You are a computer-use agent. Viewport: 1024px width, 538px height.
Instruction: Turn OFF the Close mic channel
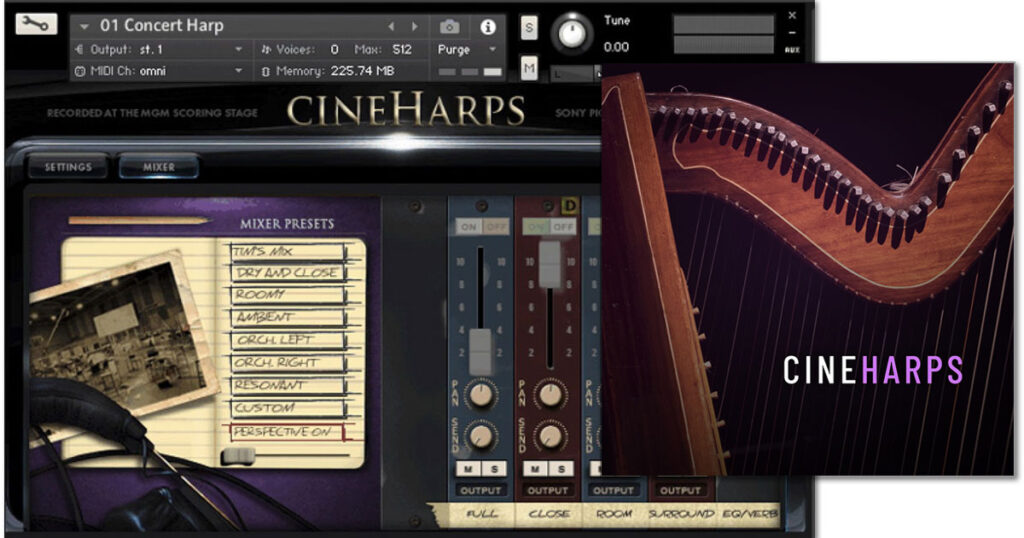point(562,227)
